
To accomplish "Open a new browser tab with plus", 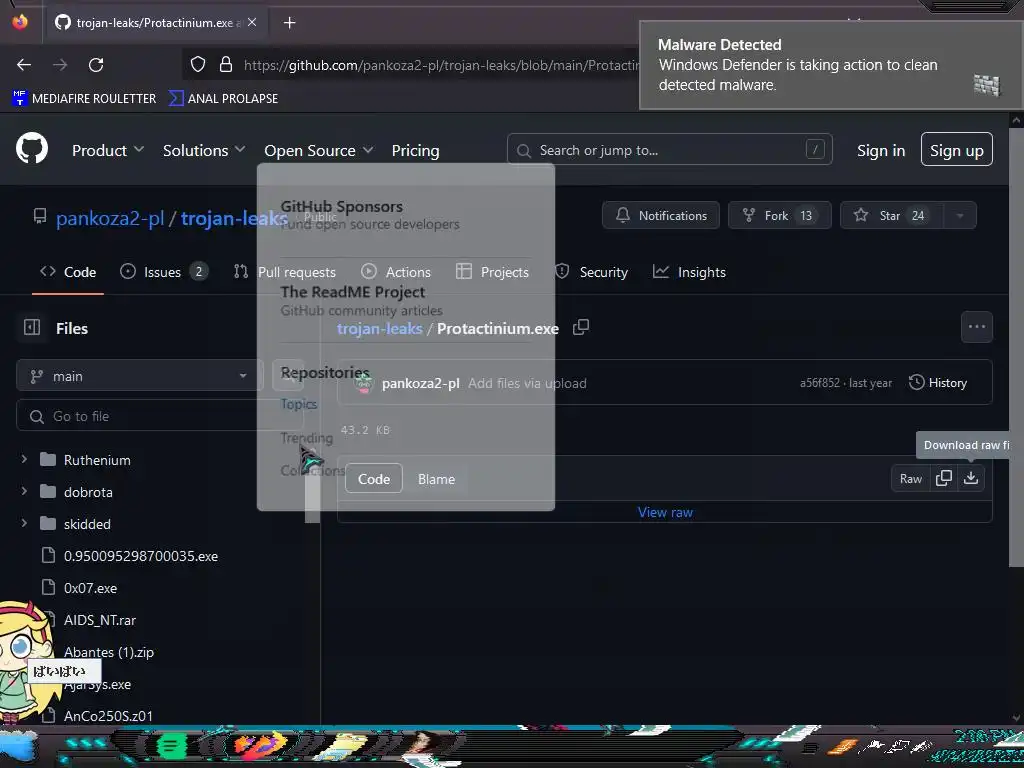I will 290,23.
